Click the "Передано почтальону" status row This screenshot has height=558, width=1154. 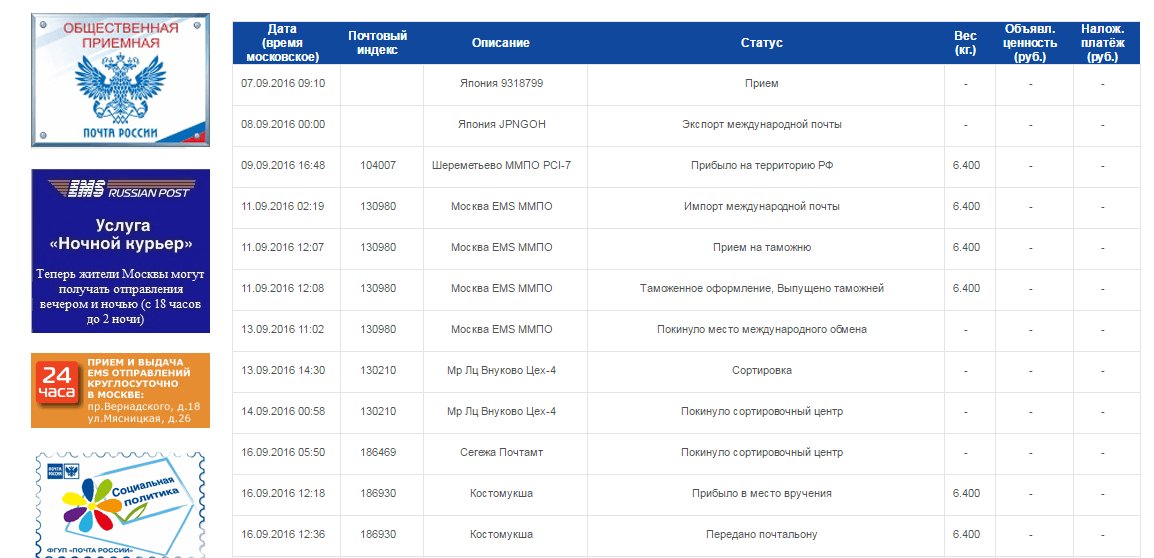[x=761, y=534]
